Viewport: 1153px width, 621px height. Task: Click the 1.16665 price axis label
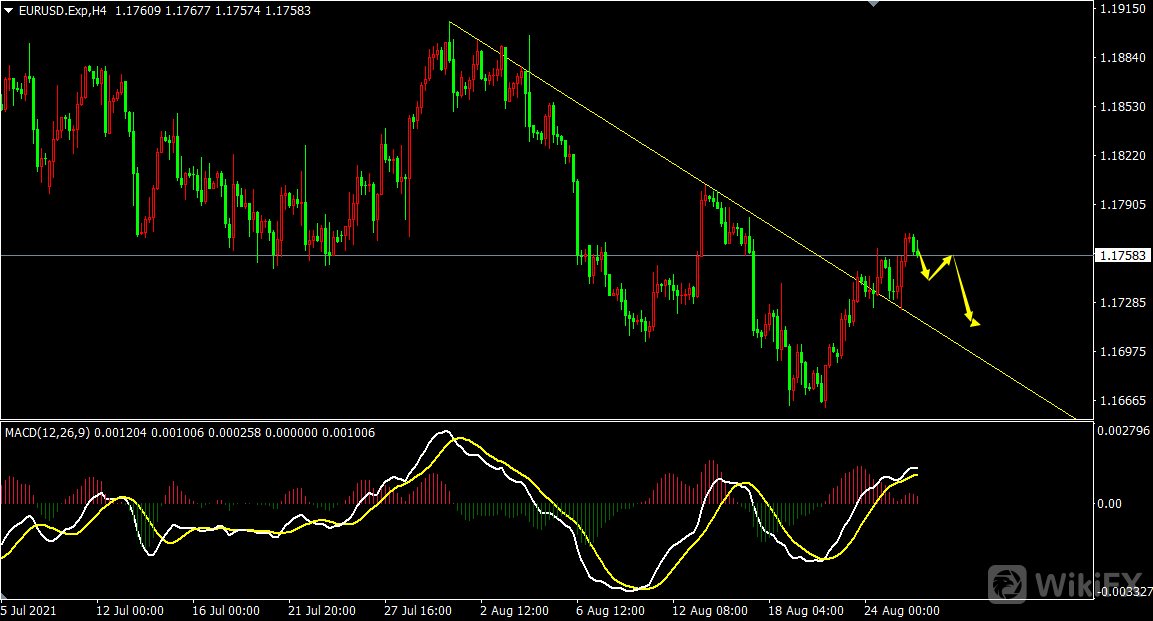1120,401
